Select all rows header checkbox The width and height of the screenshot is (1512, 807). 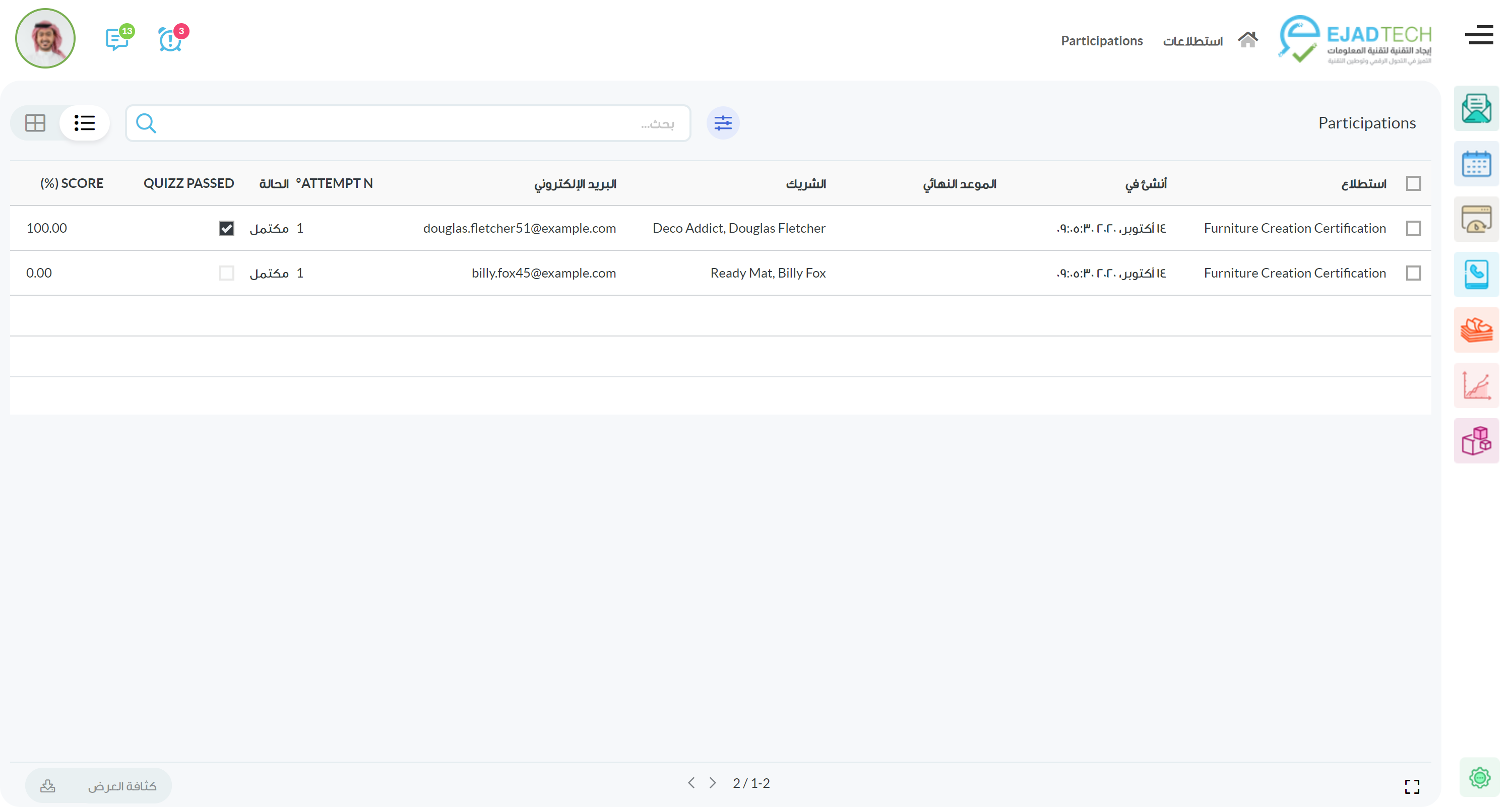pyautogui.click(x=1413, y=183)
